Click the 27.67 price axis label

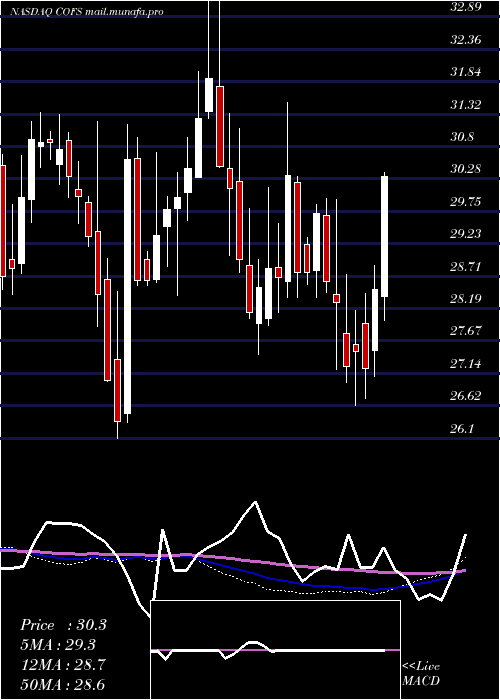466,331
